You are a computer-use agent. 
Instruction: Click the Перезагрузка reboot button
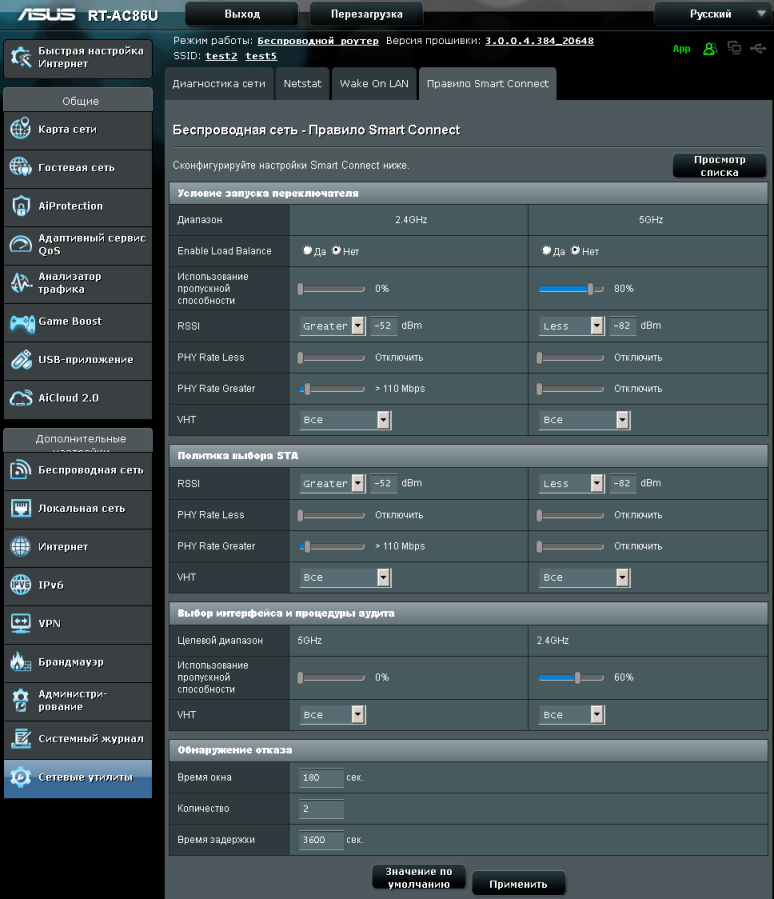(366, 14)
